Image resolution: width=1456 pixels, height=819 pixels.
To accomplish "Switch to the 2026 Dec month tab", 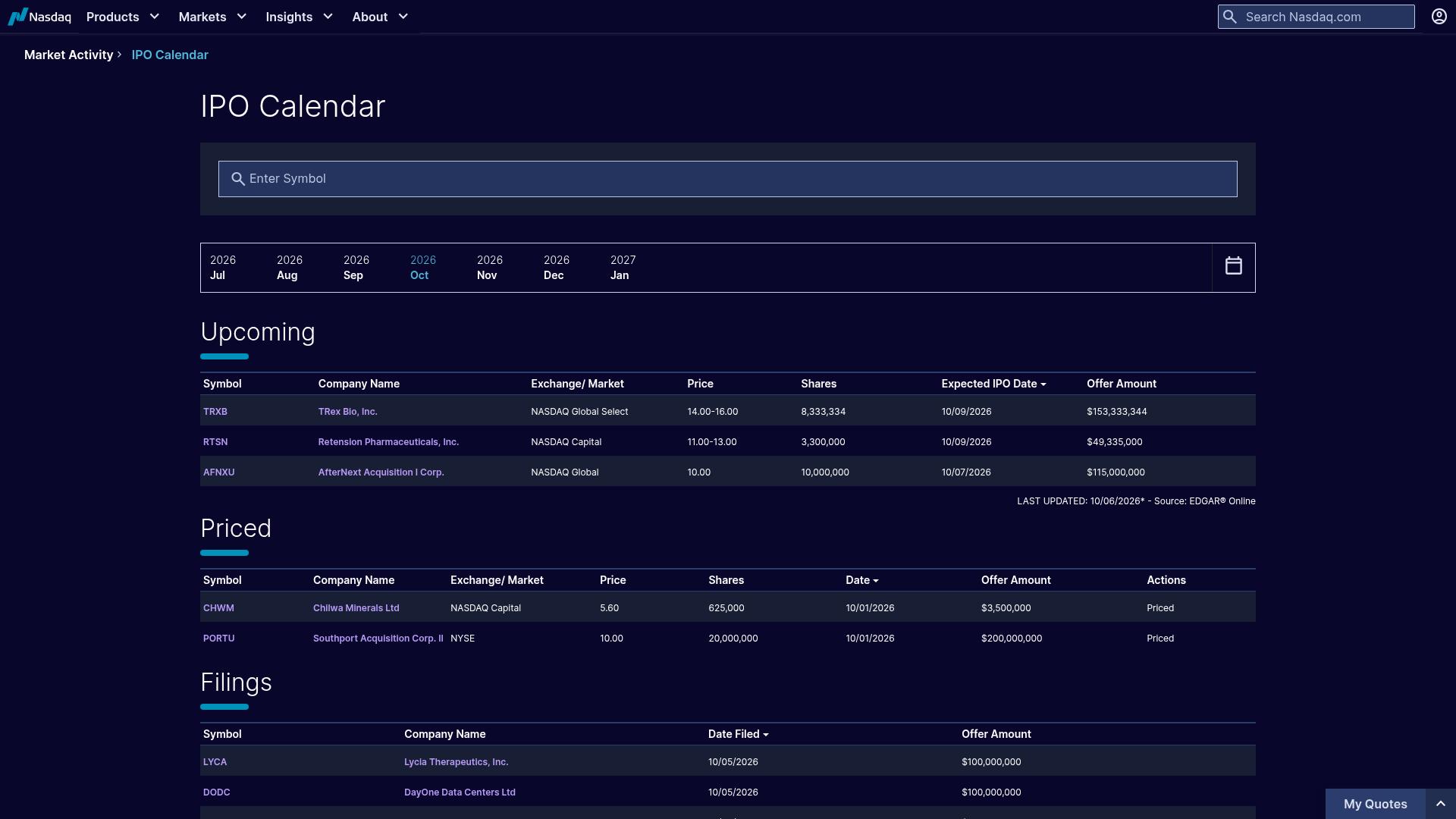I will click(556, 268).
